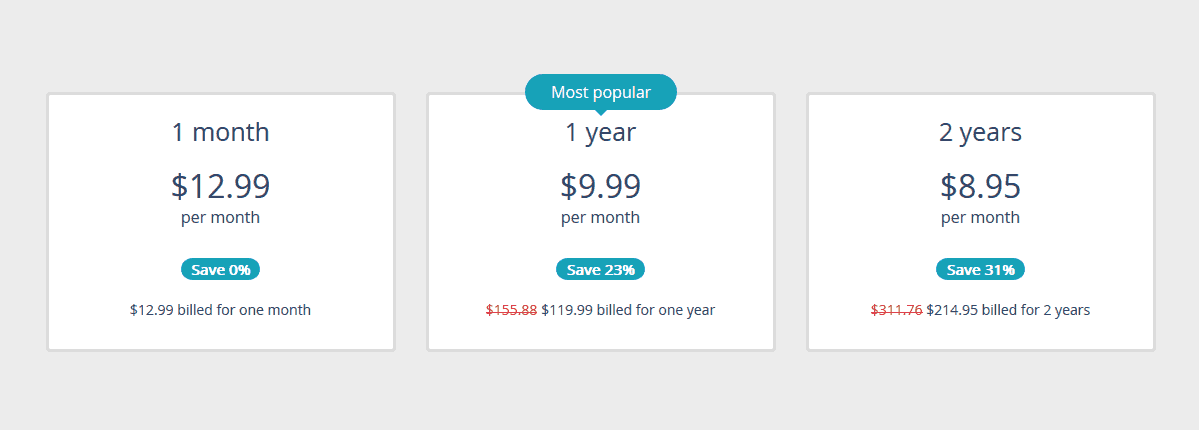Click the Save 0% badge
This screenshot has width=1199, height=430.
221,269
